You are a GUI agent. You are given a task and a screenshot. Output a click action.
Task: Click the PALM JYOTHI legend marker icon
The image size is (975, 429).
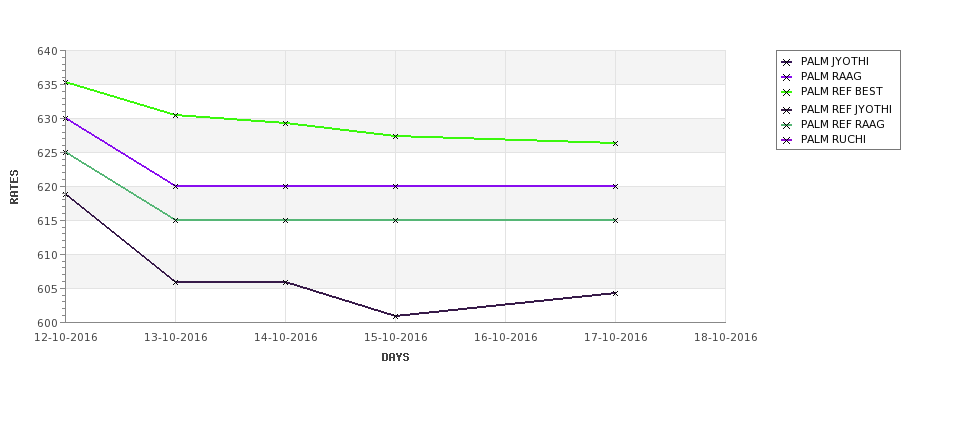(787, 62)
